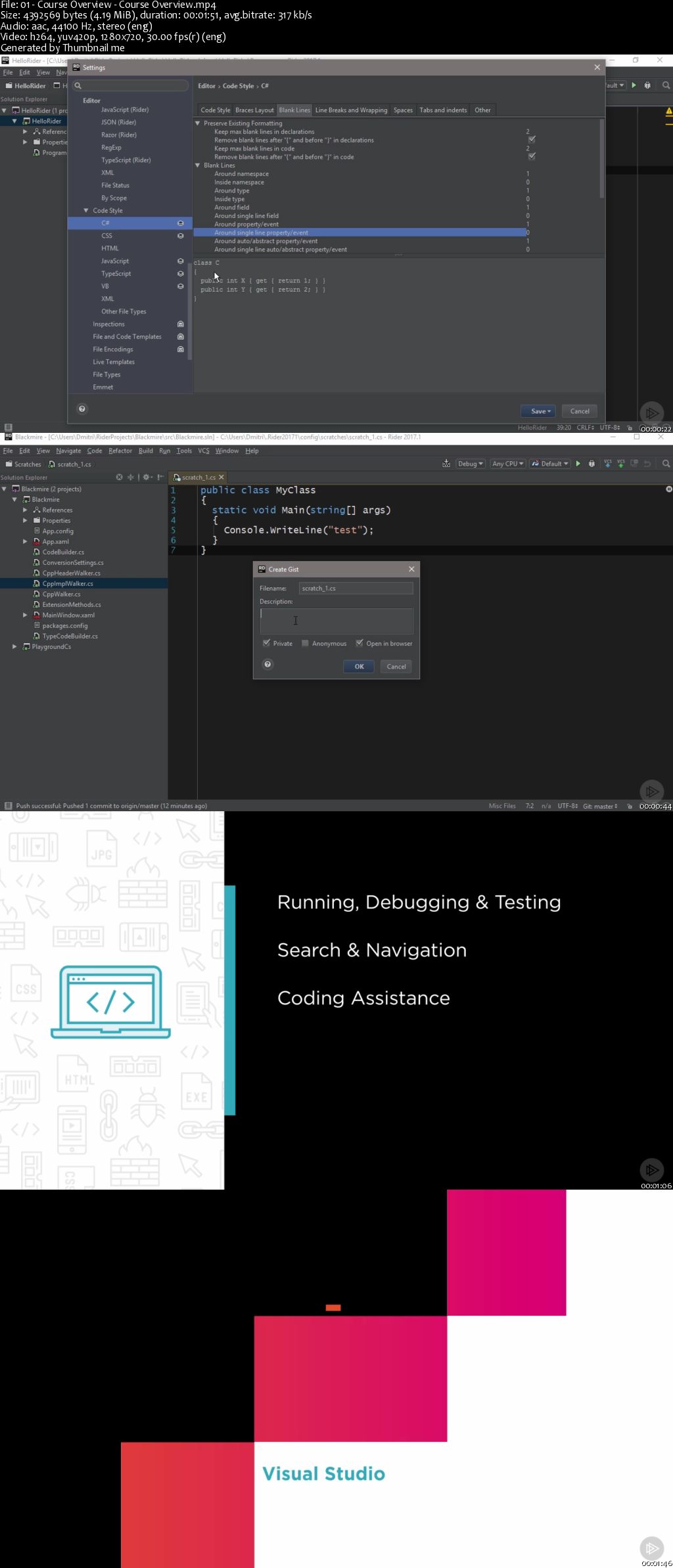Click the Settings category list scrollbar
This screenshot has width=673, height=1568.
(190, 311)
